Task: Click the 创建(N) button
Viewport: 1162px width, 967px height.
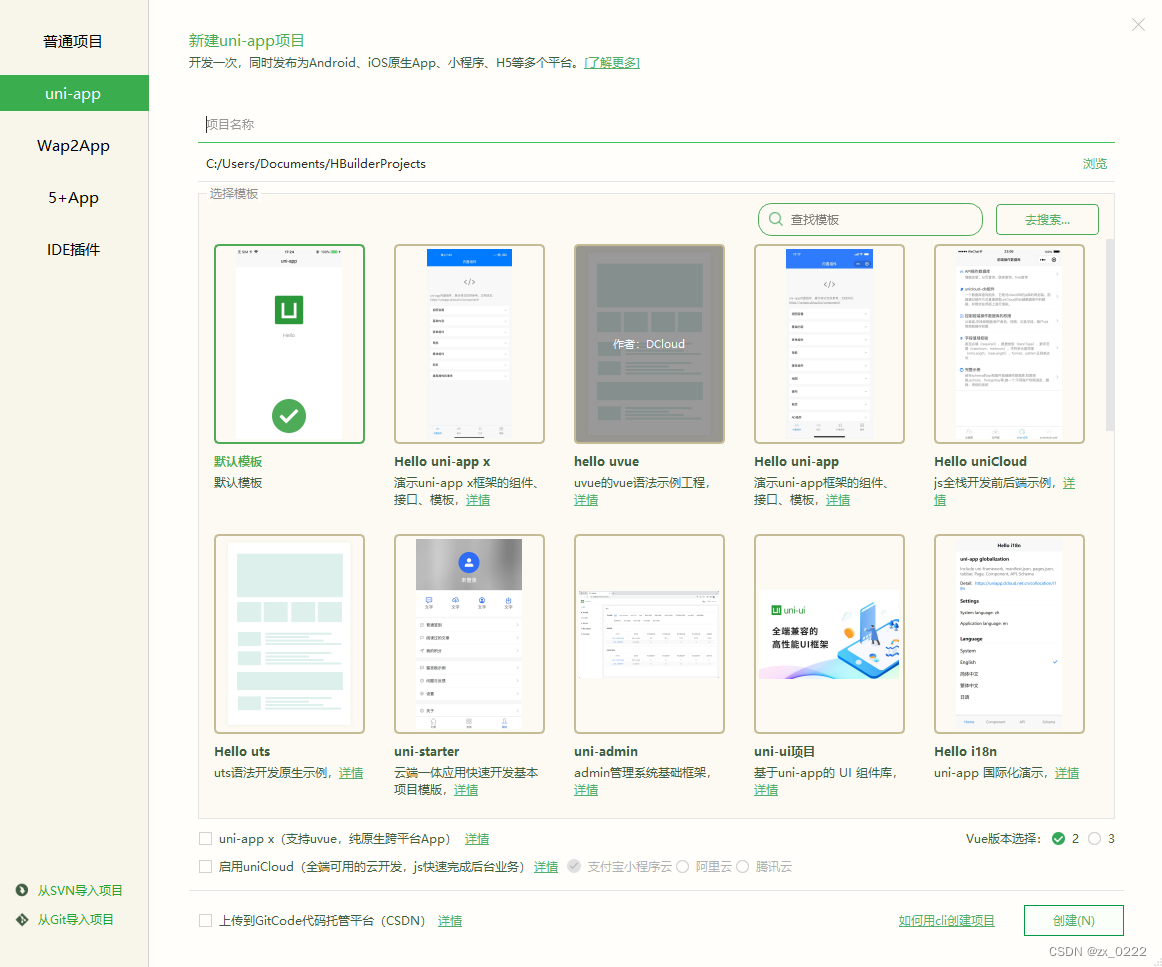Action: (1073, 920)
